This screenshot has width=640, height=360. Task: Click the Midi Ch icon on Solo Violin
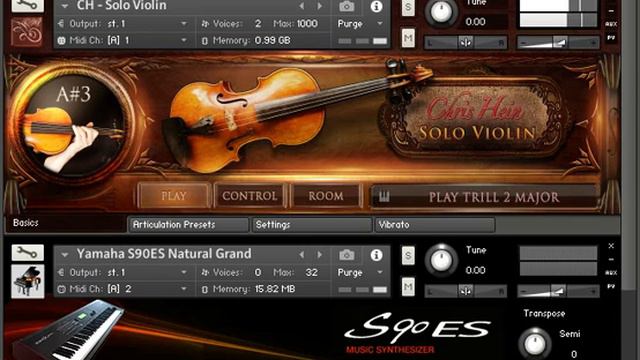[x=61, y=40]
